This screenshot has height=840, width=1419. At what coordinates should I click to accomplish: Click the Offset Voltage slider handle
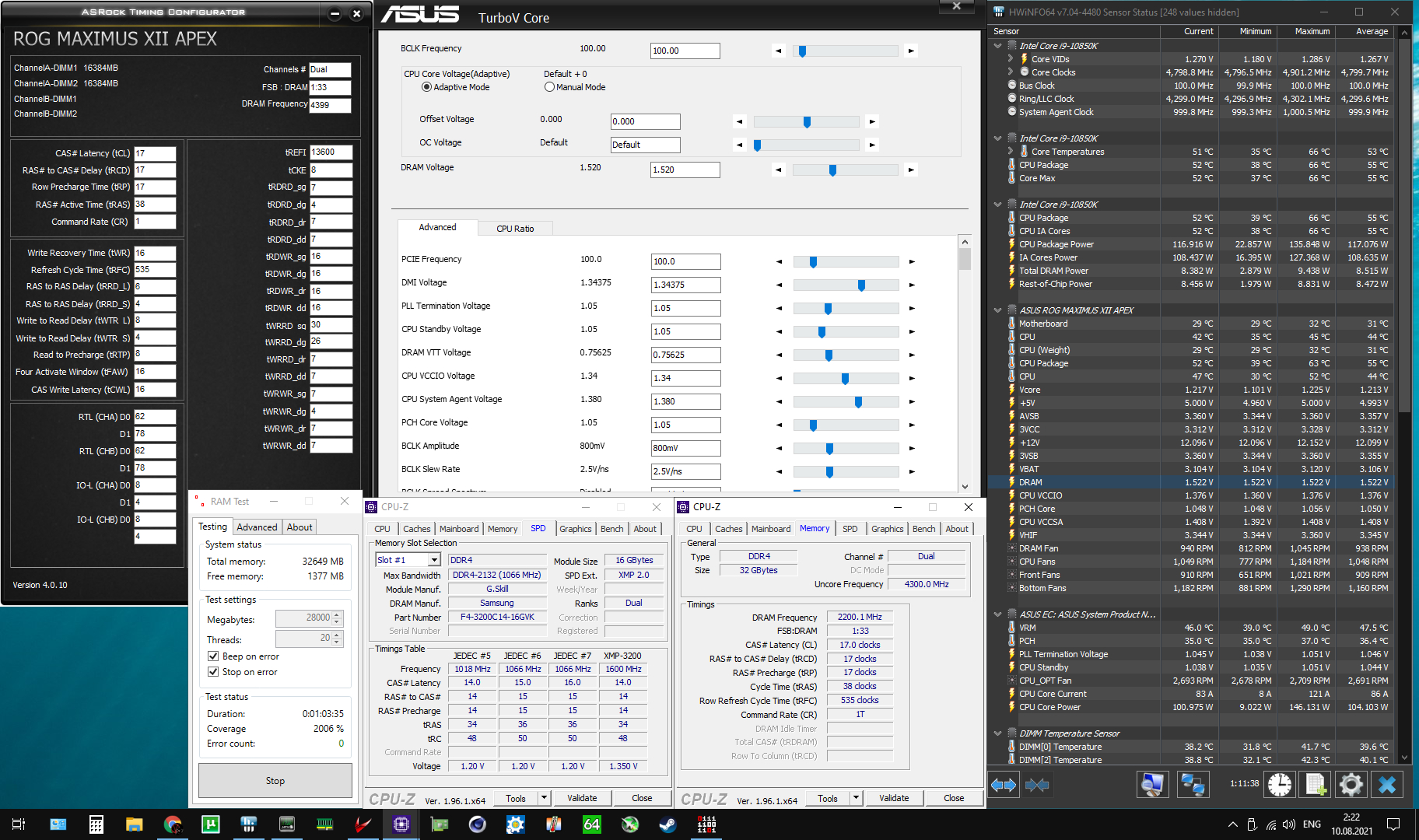pos(807,122)
